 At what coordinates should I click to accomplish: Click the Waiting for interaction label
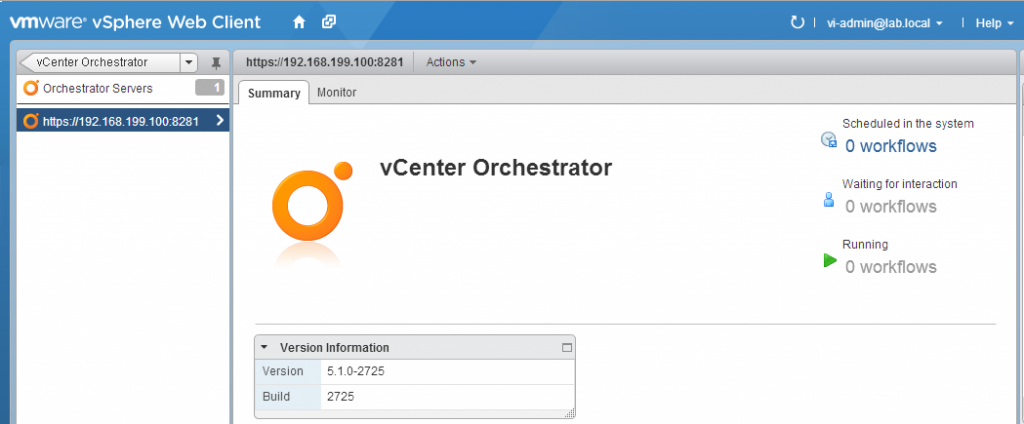pyautogui.click(x=900, y=184)
